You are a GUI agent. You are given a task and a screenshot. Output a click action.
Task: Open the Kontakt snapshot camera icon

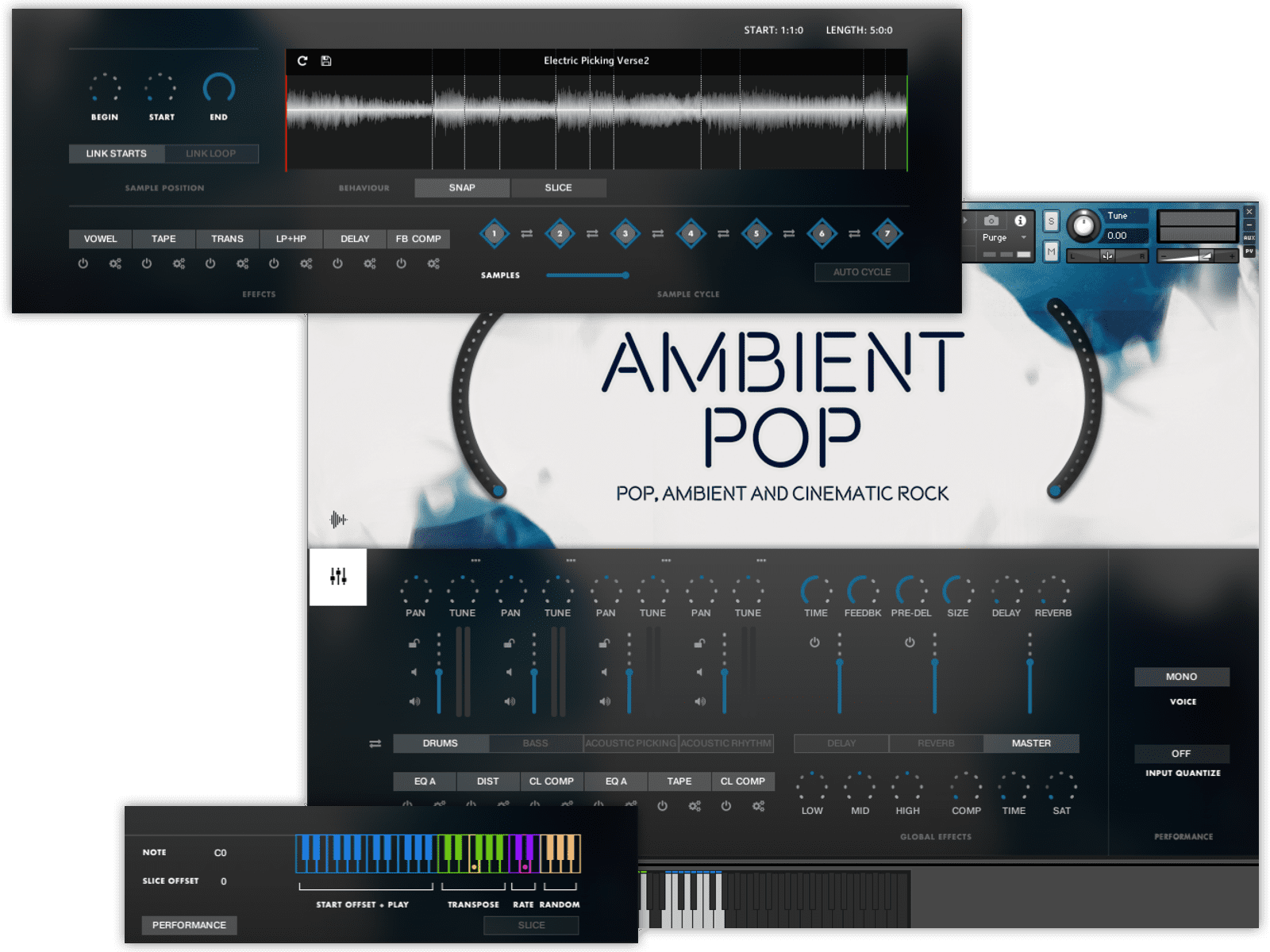[991, 221]
